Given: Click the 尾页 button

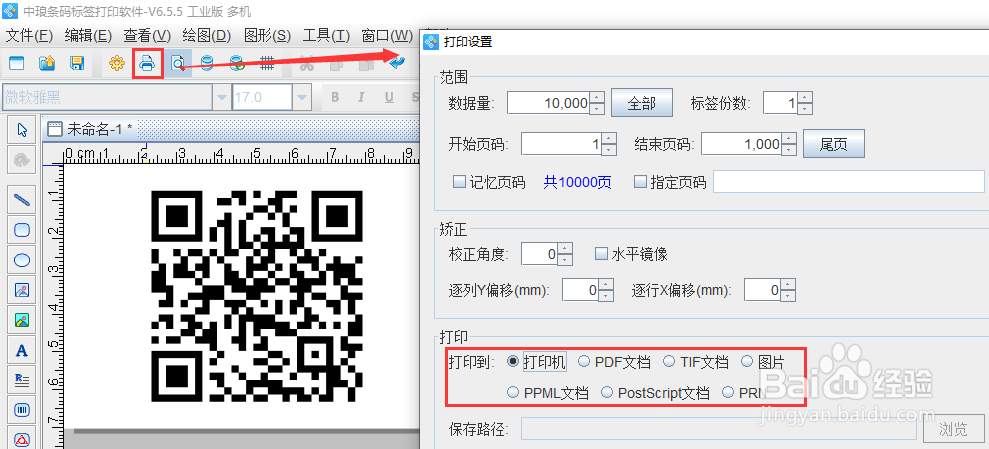Looking at the screenshot, I should (833, 144).
